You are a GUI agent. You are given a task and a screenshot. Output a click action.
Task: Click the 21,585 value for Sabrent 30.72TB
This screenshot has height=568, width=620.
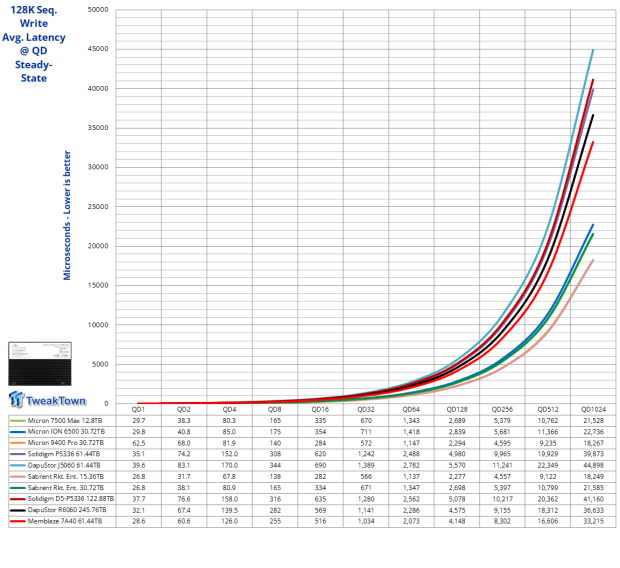(593, 488)
